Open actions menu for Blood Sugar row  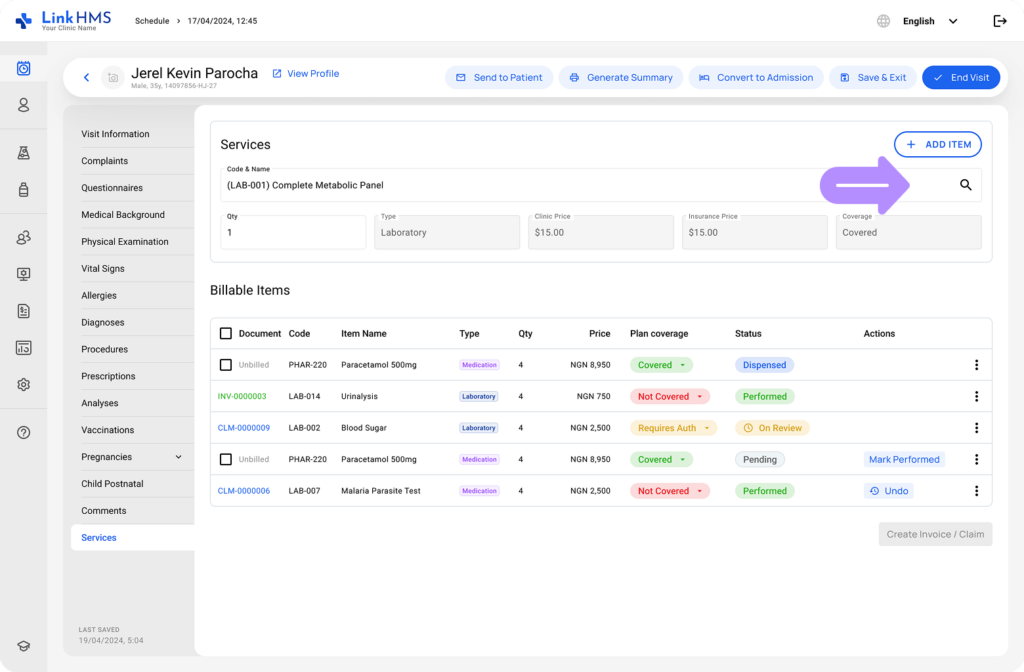976,428
